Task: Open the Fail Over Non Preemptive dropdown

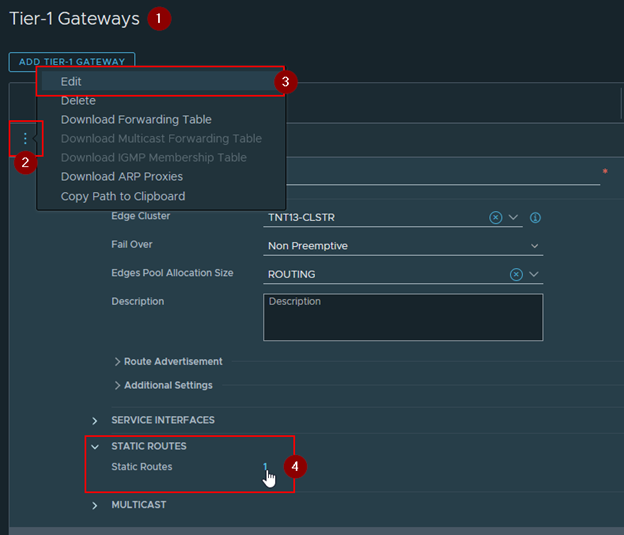Action: [403, 246]
